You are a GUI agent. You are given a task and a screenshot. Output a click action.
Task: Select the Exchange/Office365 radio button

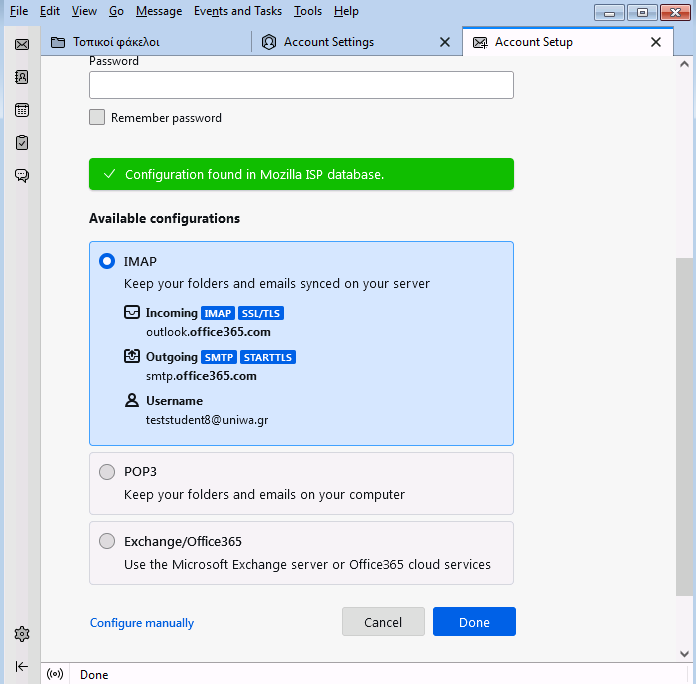pos(107,541)
